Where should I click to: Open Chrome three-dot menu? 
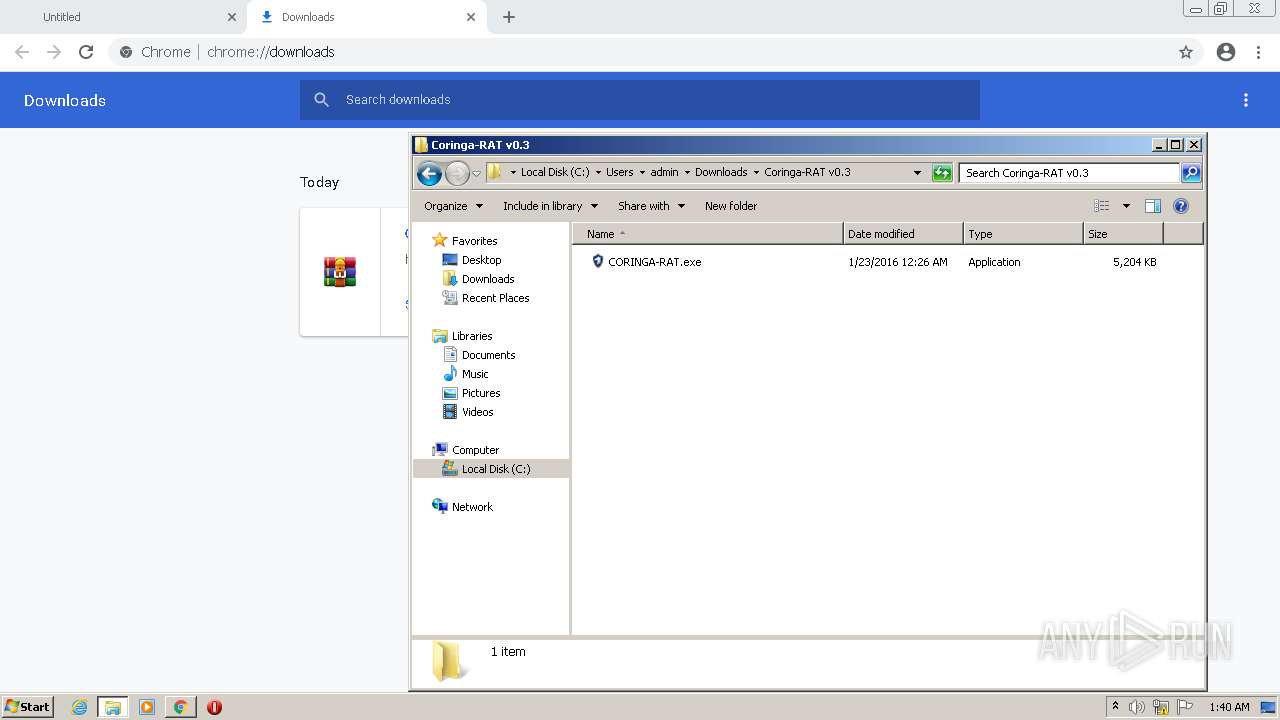(x=1259, y=52)
